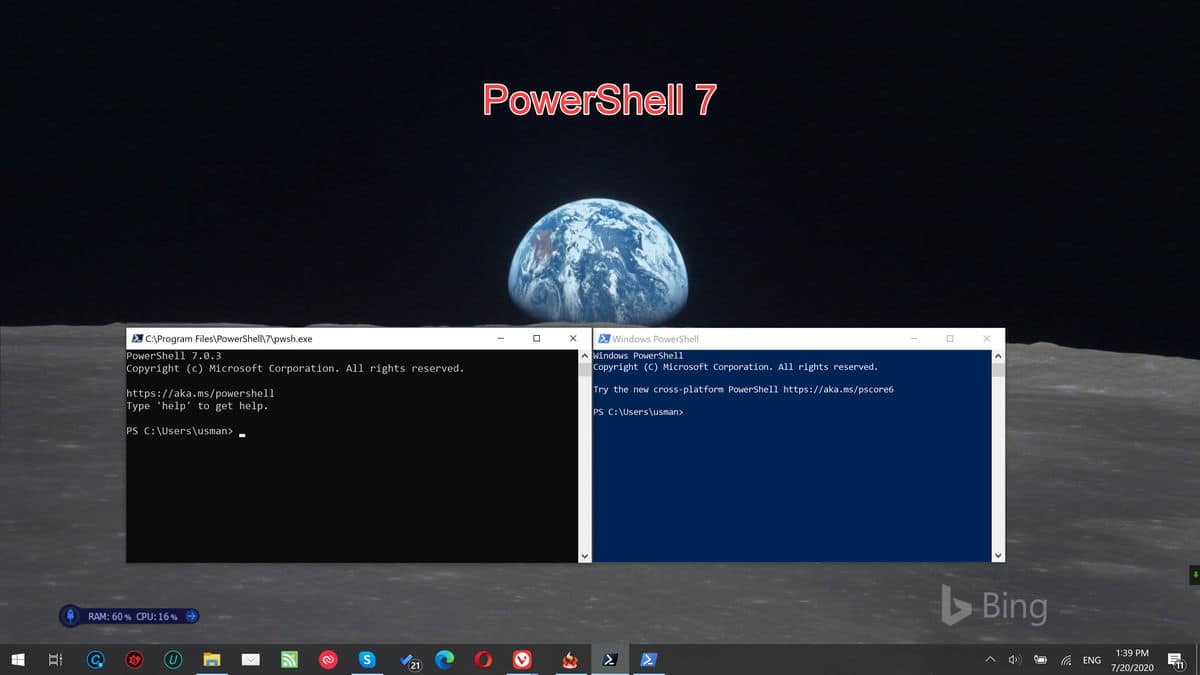Show hidden system tray icons
The height and width of the screenshot is (675, 1200).
pos(990,660)
